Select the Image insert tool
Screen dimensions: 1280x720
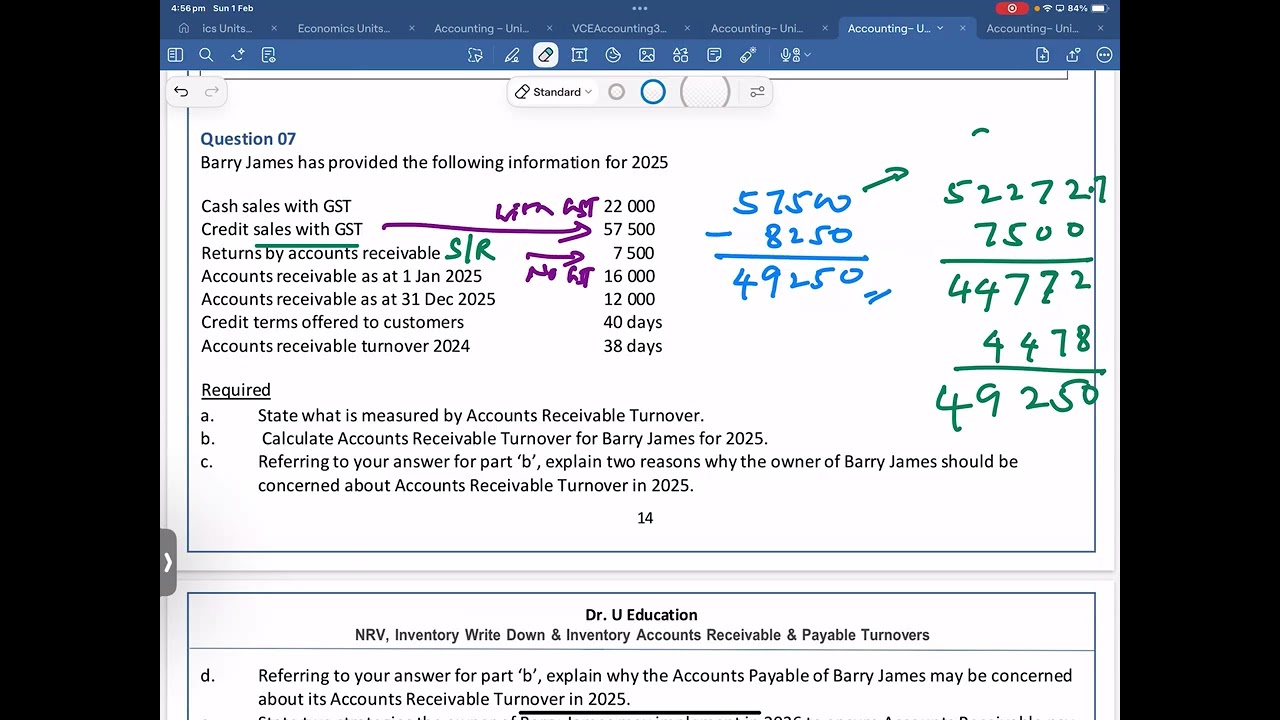(x=647, y=55)
